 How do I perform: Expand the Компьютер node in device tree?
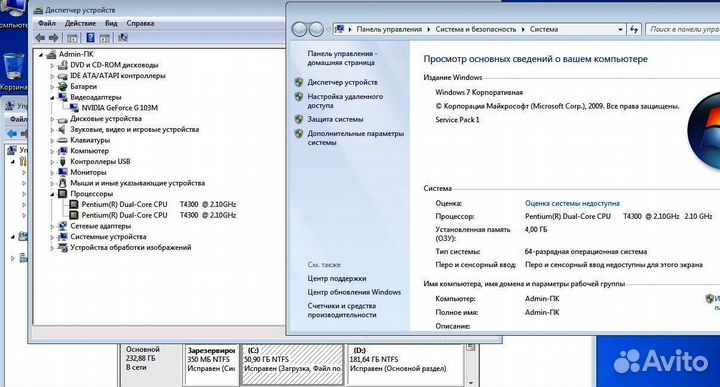pyautogui.click(x=52, y=151)
